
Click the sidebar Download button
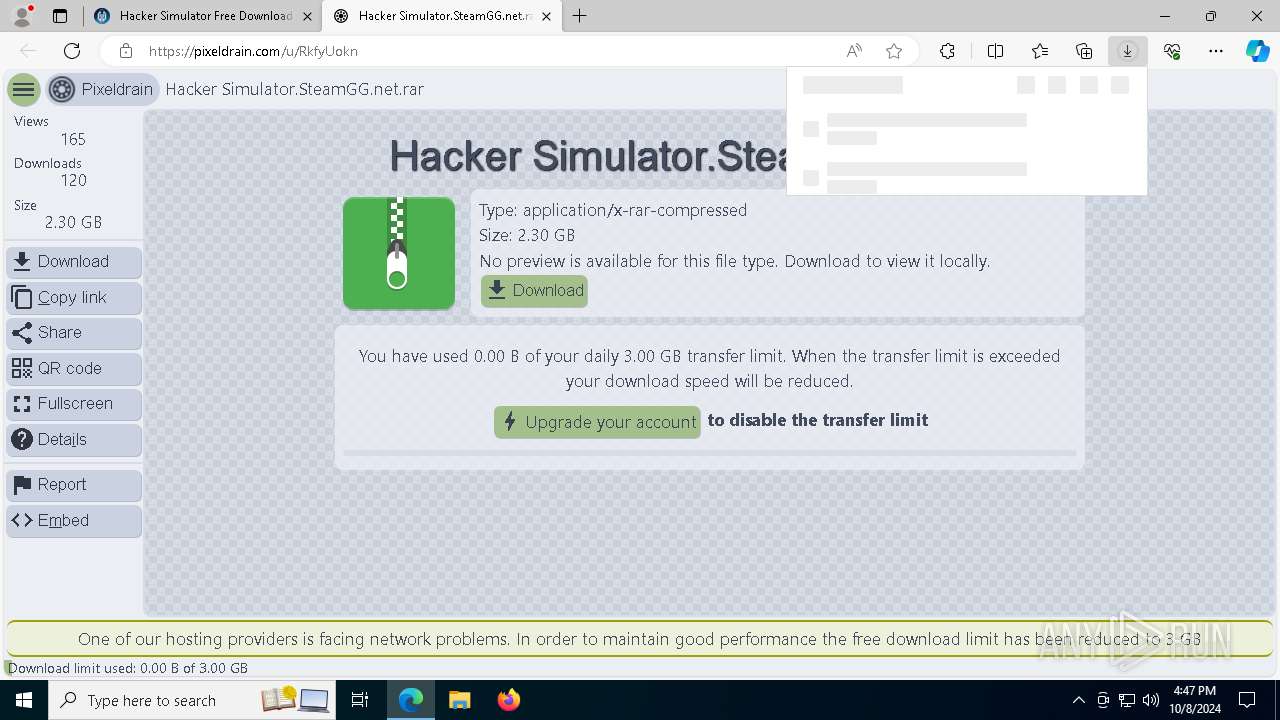pyautogui.click(x=74, y=262)
